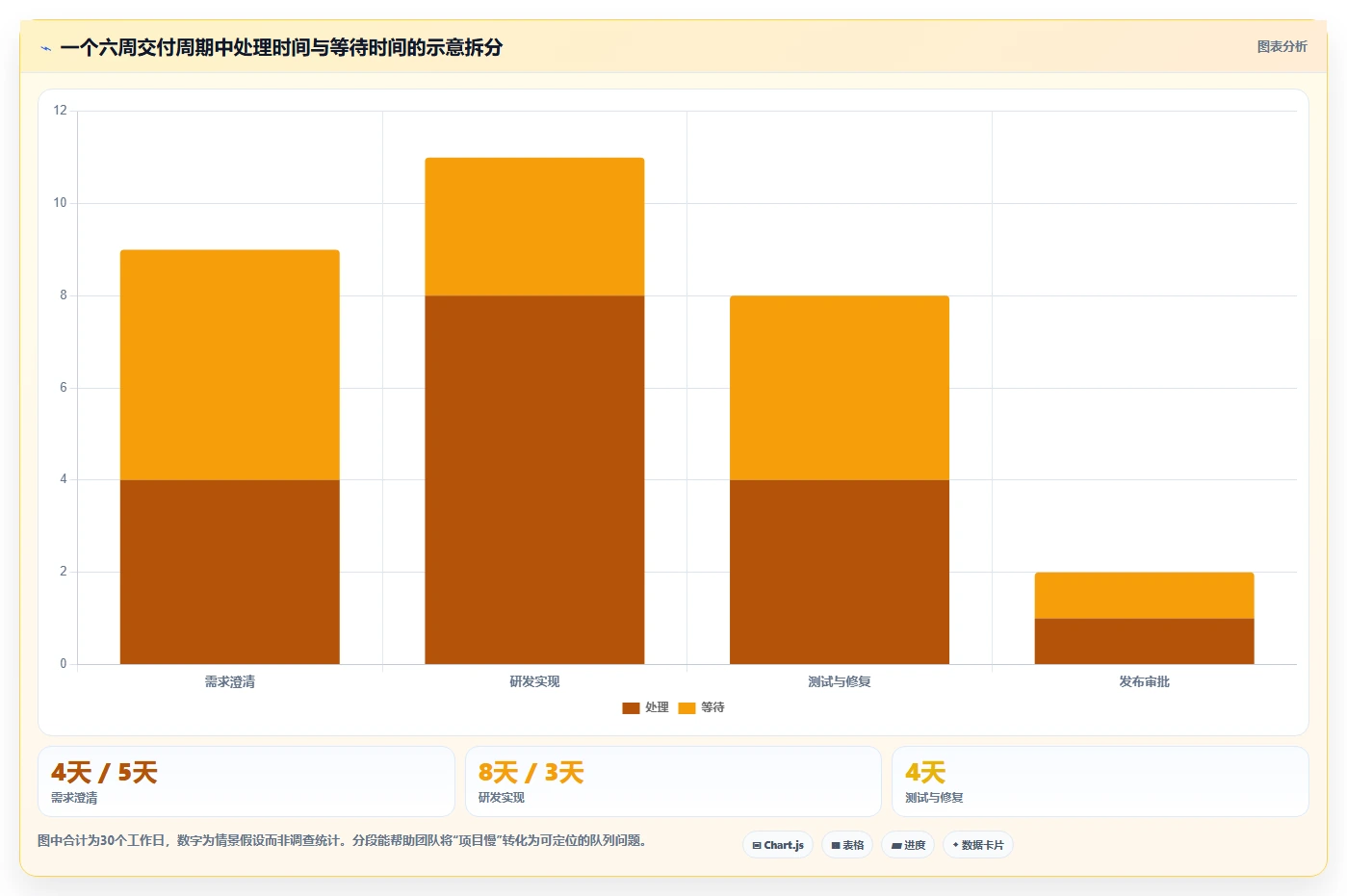
Task: Toggle the 等待 series via its legend swatch
Action: (686, 708)
